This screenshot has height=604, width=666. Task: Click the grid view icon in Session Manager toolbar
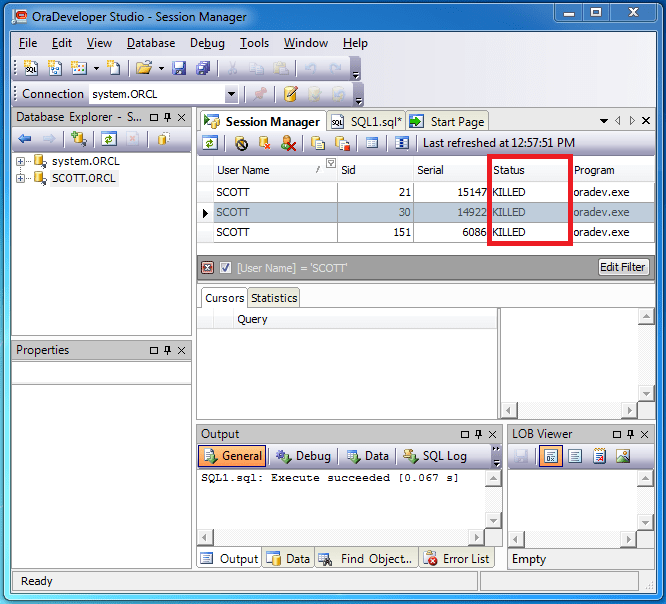372,143
